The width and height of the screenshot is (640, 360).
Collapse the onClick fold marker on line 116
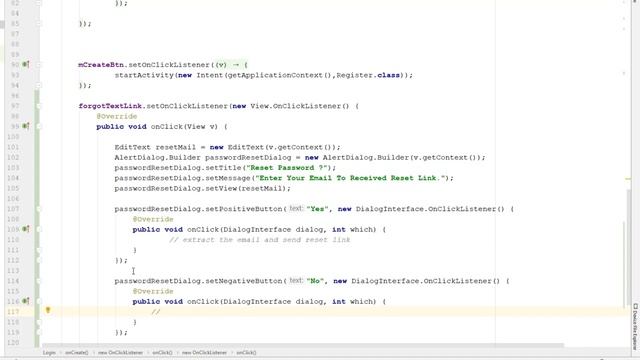coord(38,302)
